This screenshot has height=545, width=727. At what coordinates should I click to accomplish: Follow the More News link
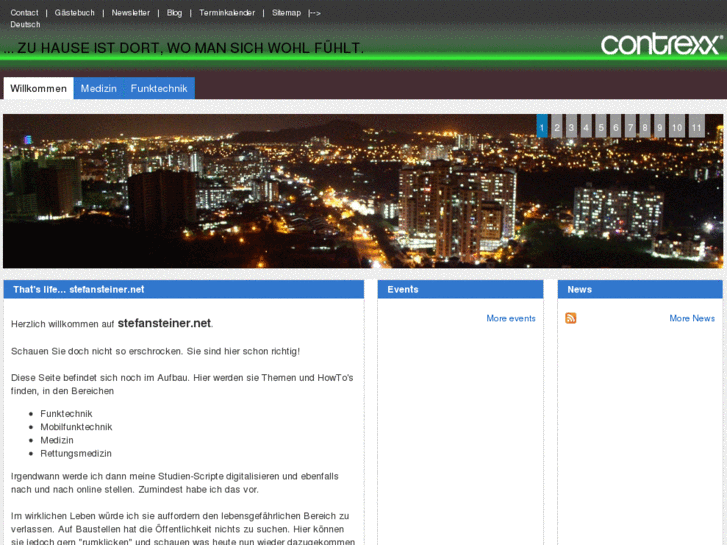[x=692, y=319]
